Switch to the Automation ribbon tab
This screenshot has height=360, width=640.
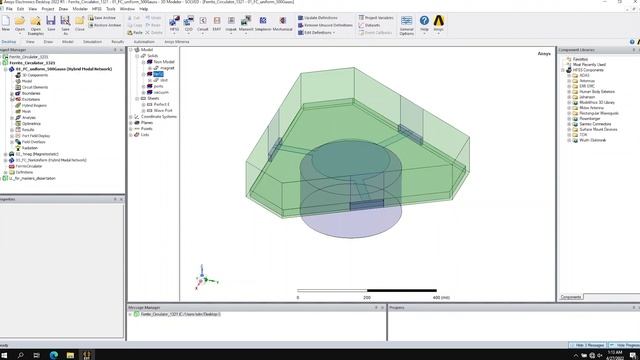pos(144,42)
